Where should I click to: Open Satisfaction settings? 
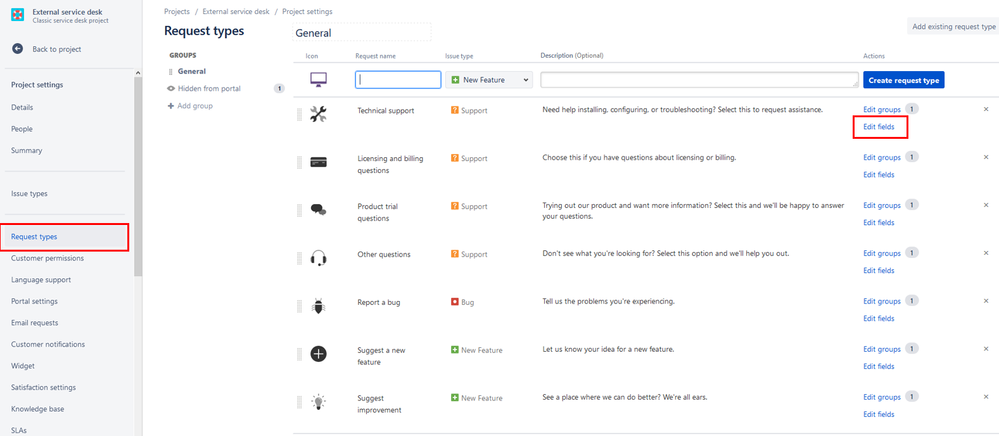(x=43, y=388)
